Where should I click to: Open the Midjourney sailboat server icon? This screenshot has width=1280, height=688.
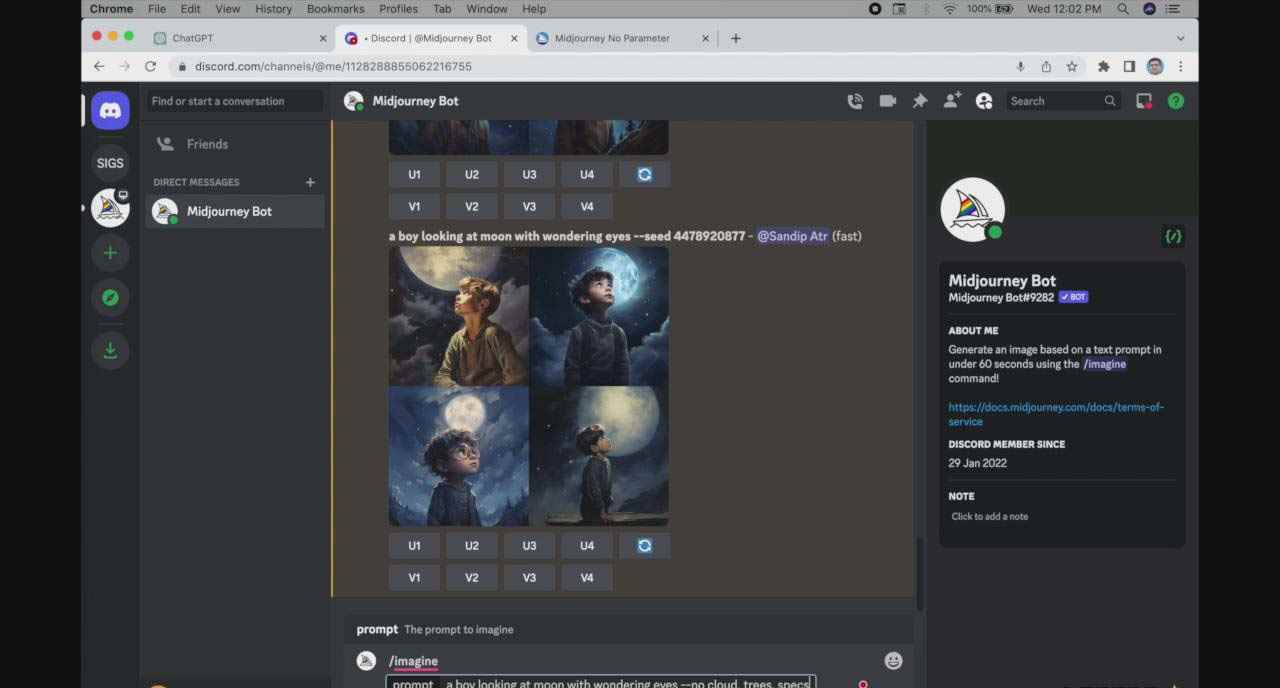pos(110,208)
